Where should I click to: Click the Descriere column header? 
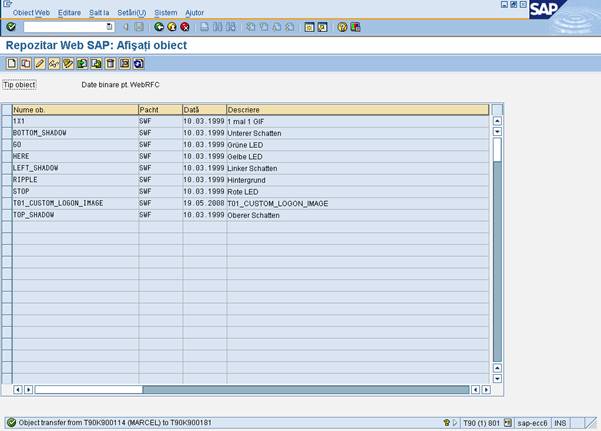358,110
